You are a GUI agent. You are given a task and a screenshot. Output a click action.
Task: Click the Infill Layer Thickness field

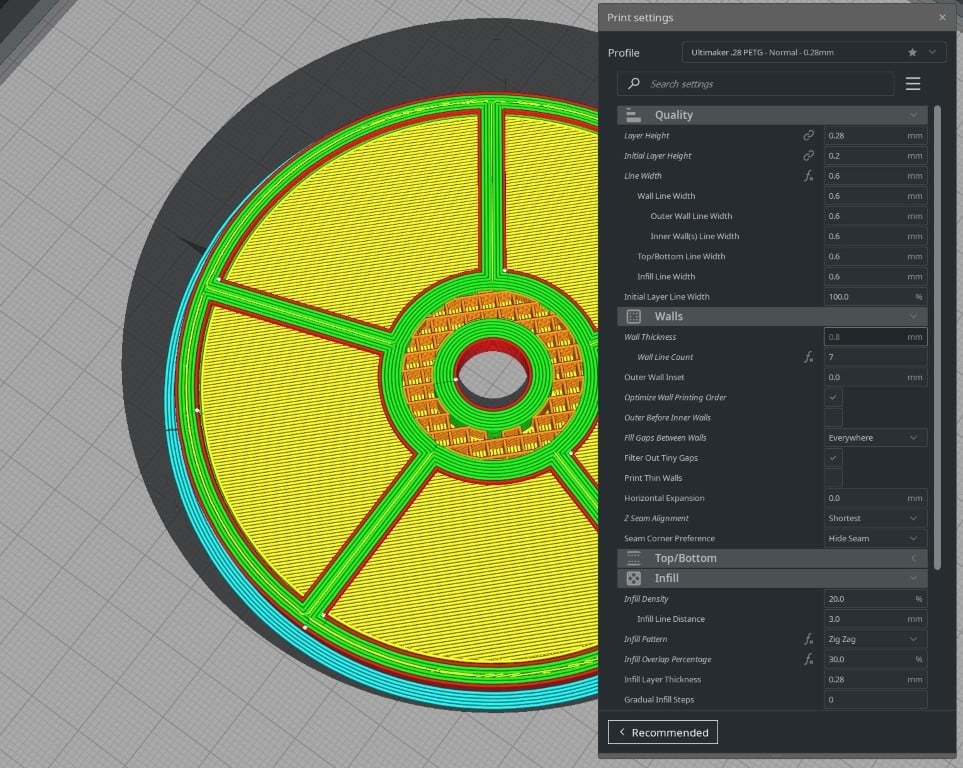(x=875, y=680)
